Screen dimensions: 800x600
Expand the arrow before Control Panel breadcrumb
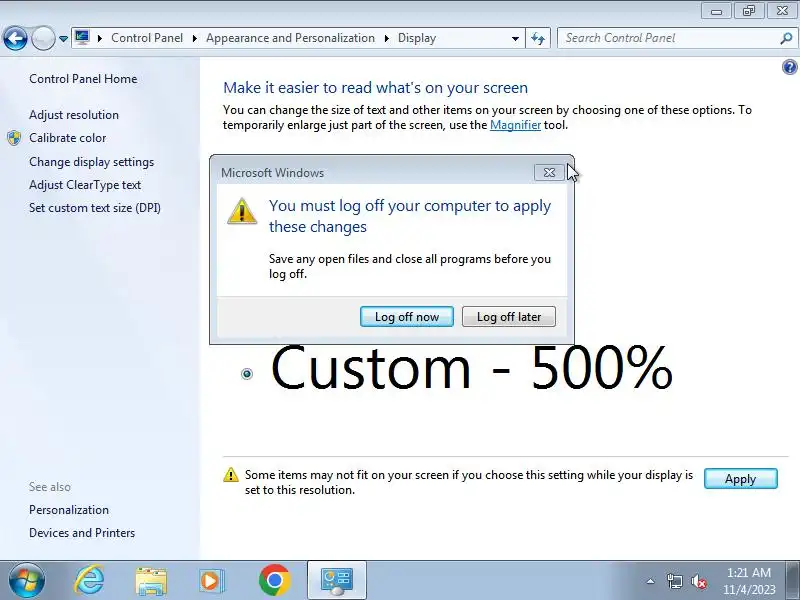pos(99,38)
